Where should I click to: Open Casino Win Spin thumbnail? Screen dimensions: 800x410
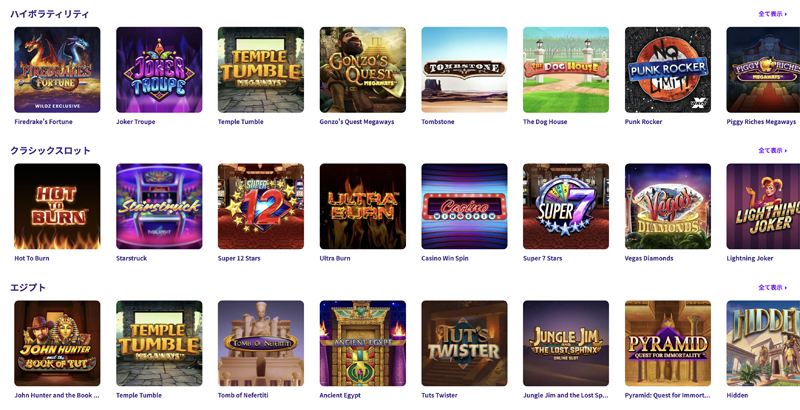(x=464, y=207)
